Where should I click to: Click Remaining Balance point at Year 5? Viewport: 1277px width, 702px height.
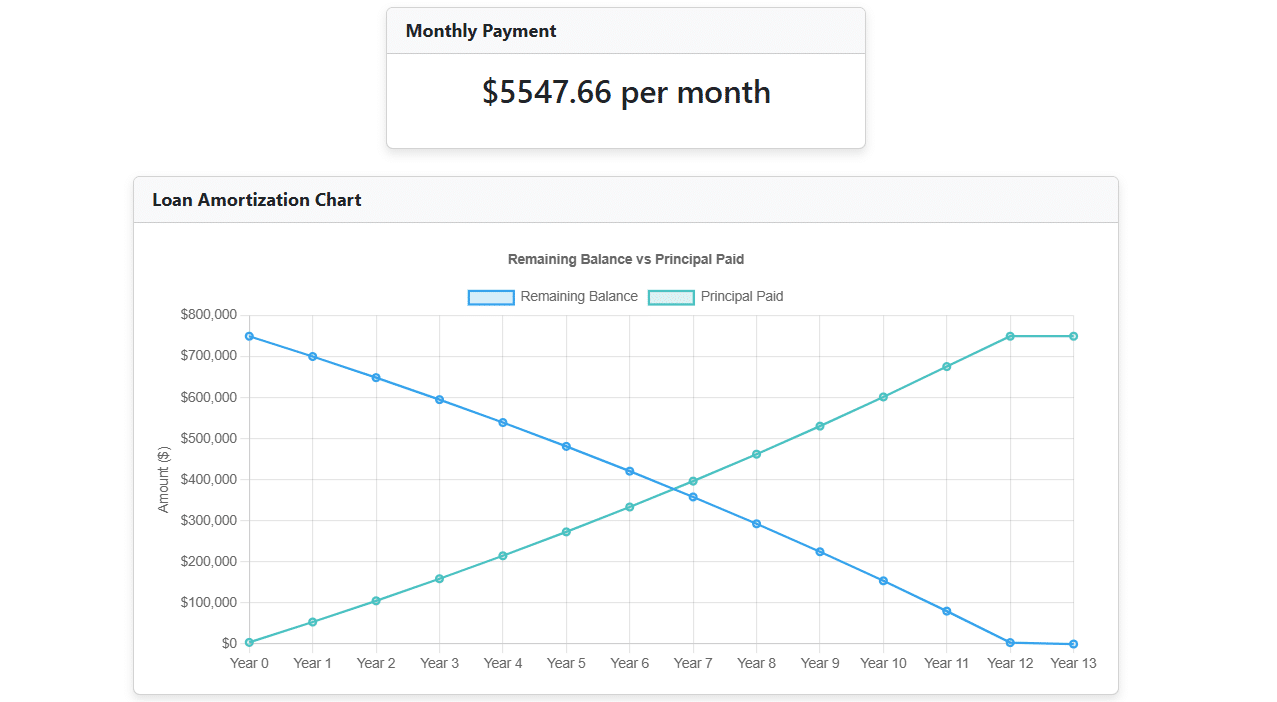coord(566,446)
